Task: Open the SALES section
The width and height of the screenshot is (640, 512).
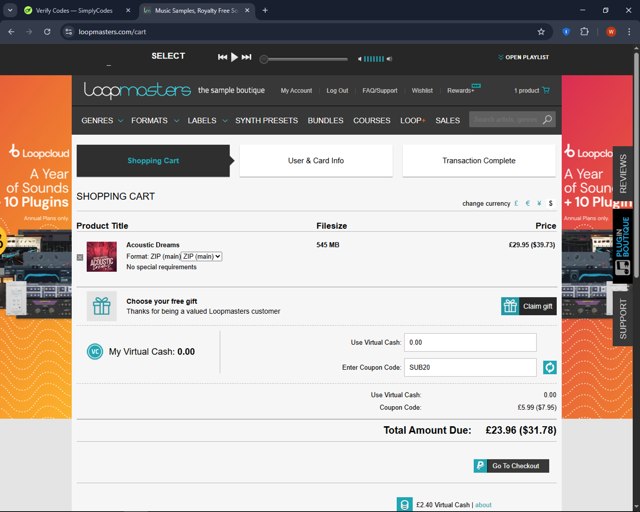Action: pos(447,120)
